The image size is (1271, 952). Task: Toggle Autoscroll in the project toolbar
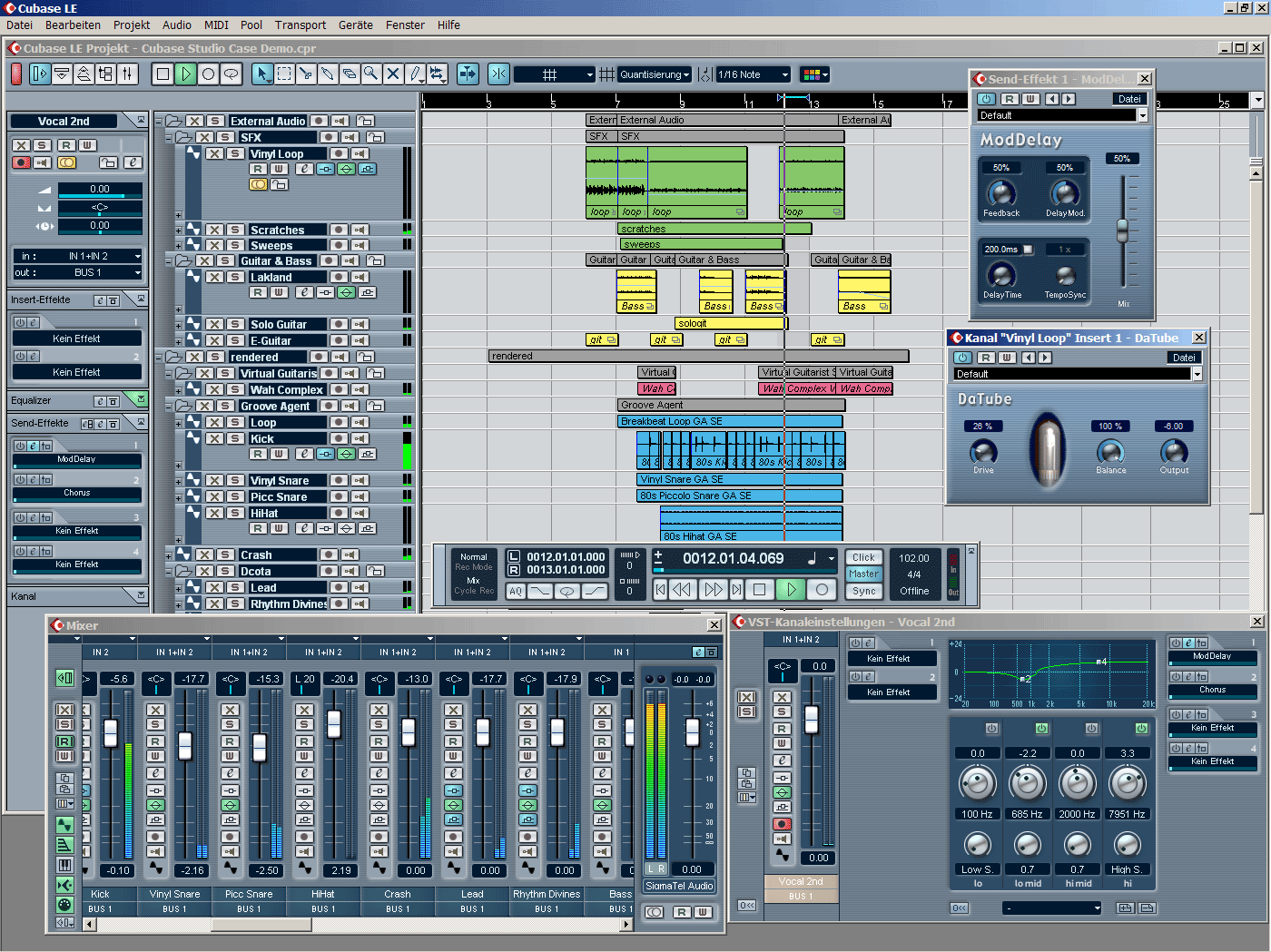[468, 74]
